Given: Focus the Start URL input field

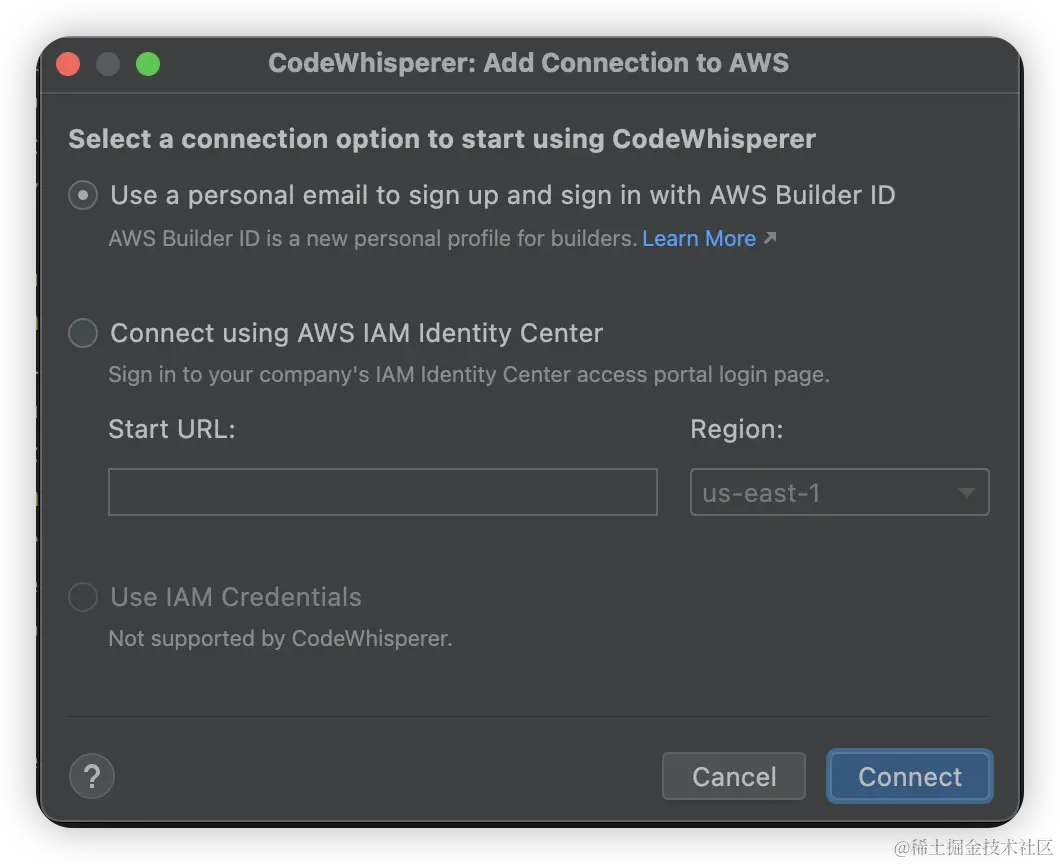Looking at the screenshot, I should (x=383, y=492).
